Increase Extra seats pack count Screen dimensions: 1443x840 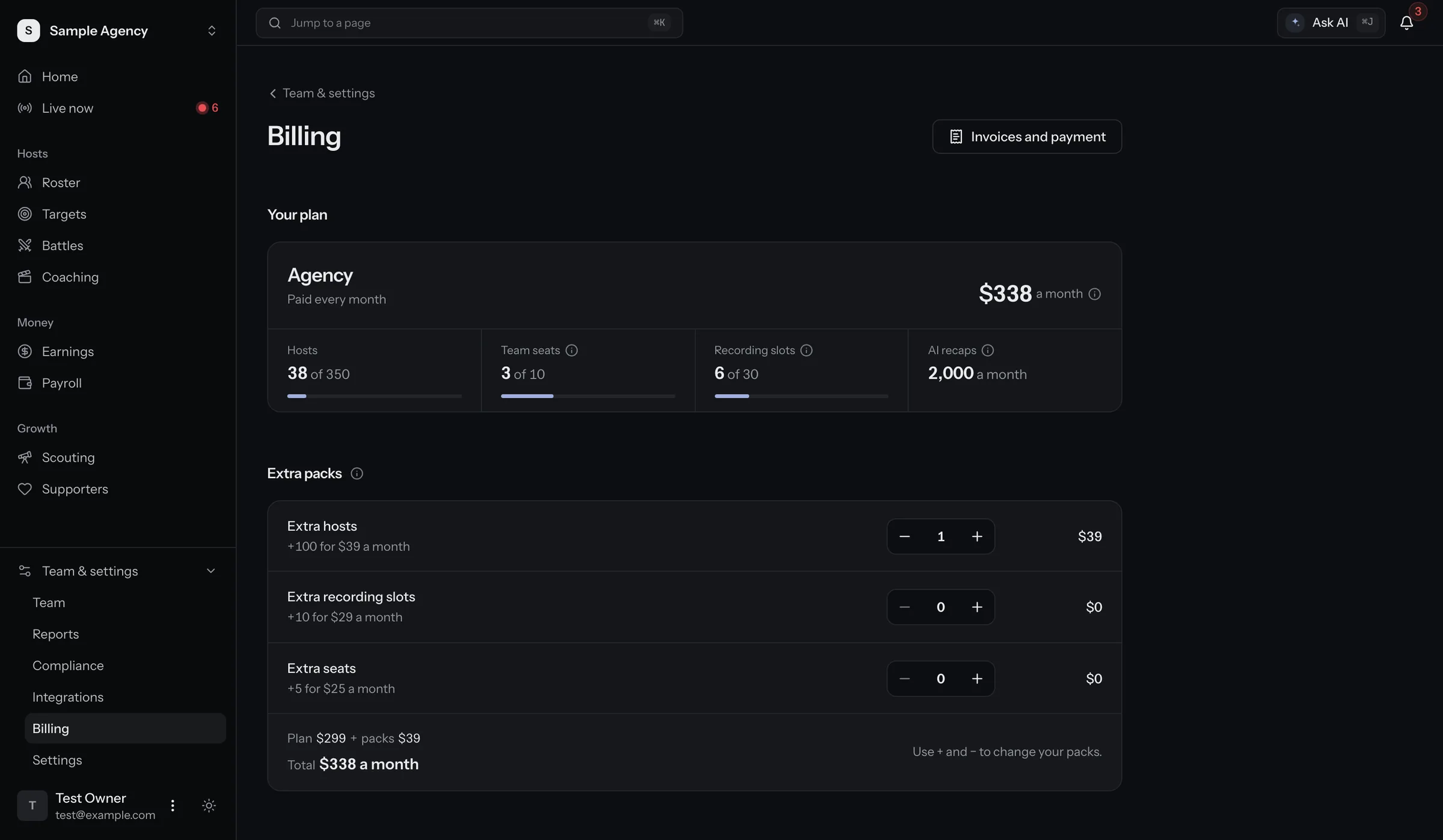click(977, 679)
